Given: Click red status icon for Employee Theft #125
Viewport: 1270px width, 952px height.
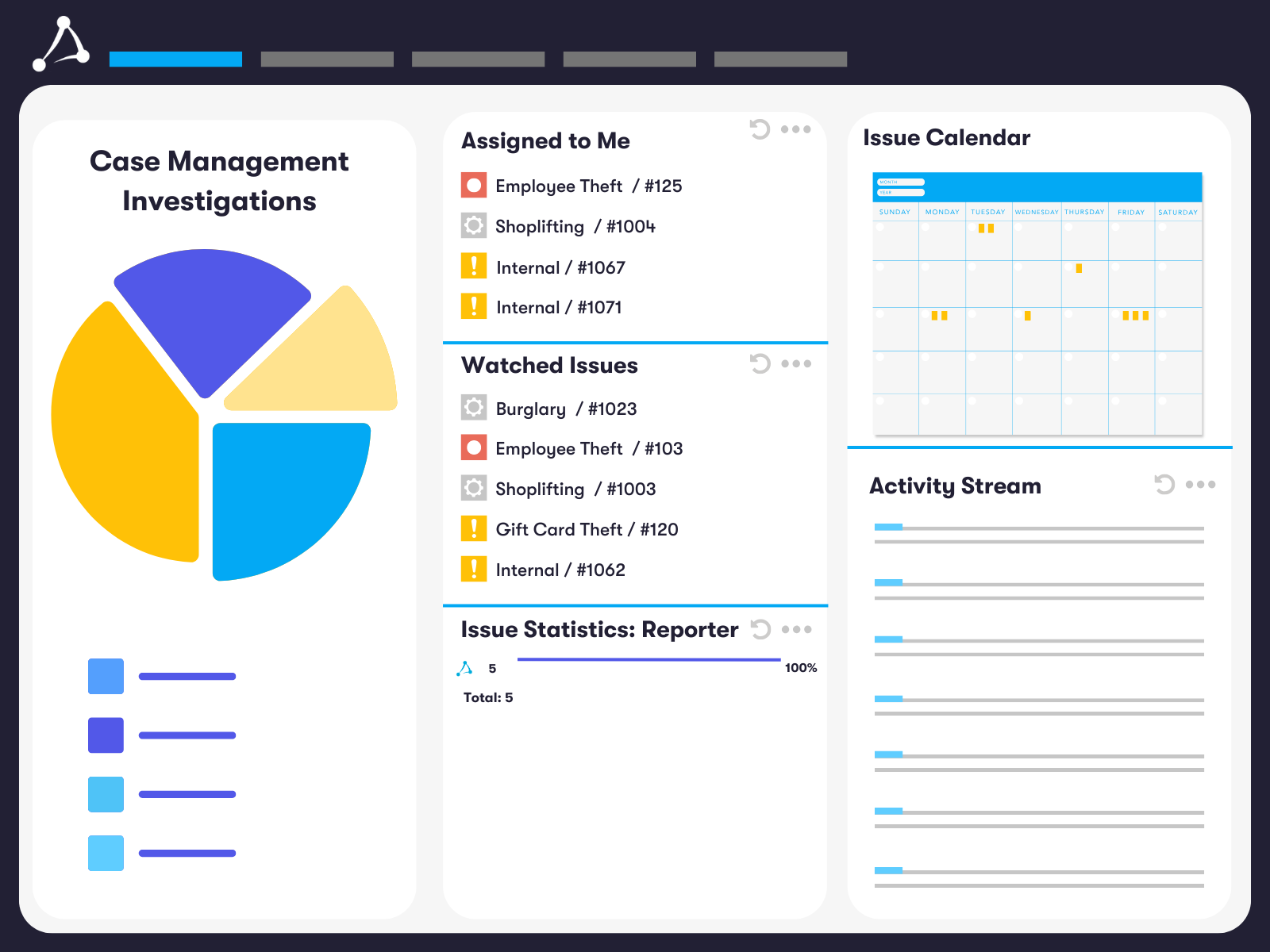Looking at the screenshot, I should click(x=474, y=186).
